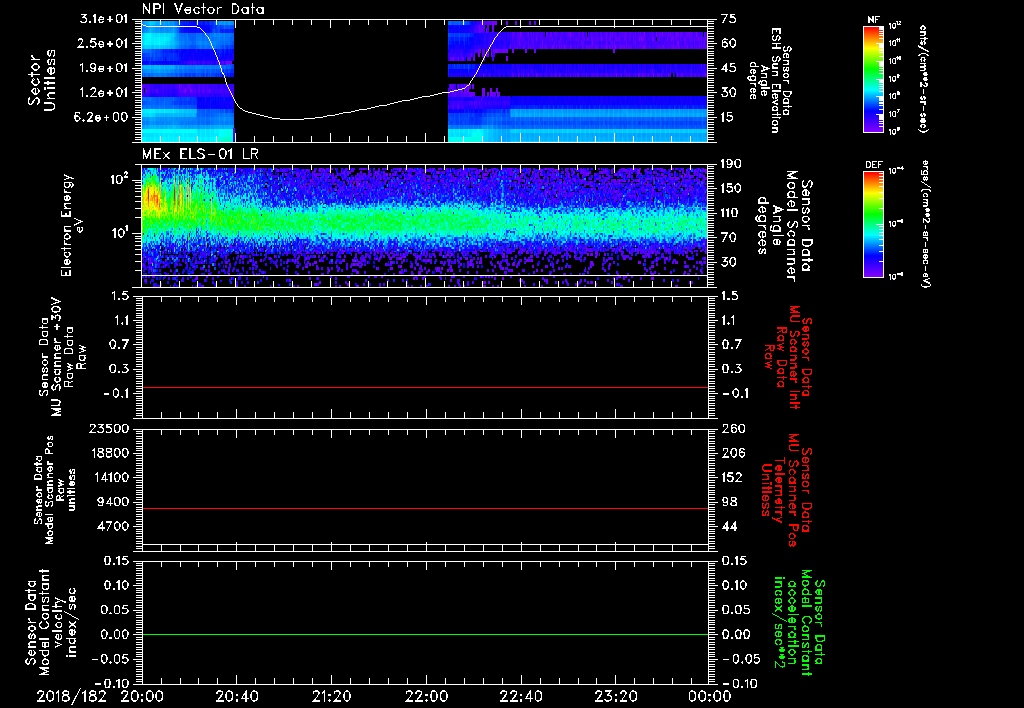Click the 'NF' color bar label
This screenshot has height=708, width=1024.
coord(873,20)
